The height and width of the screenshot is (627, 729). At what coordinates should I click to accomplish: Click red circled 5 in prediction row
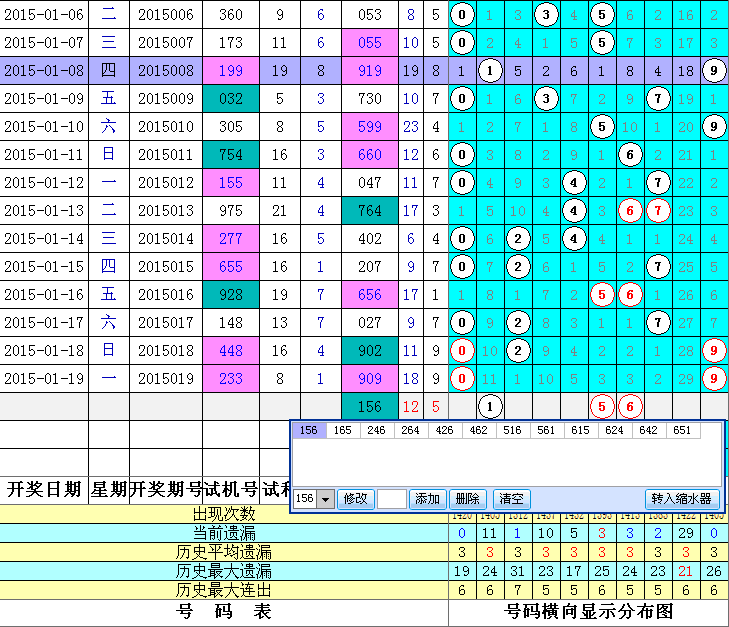click(x=601, y=407)
